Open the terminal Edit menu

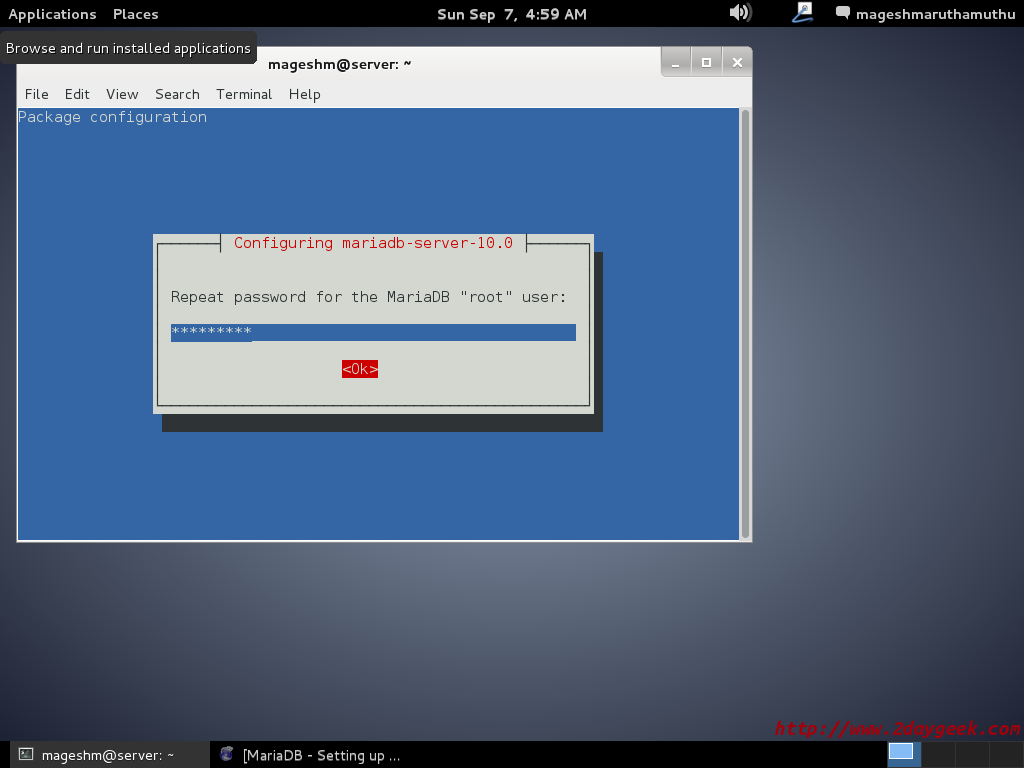click(77, 94)
